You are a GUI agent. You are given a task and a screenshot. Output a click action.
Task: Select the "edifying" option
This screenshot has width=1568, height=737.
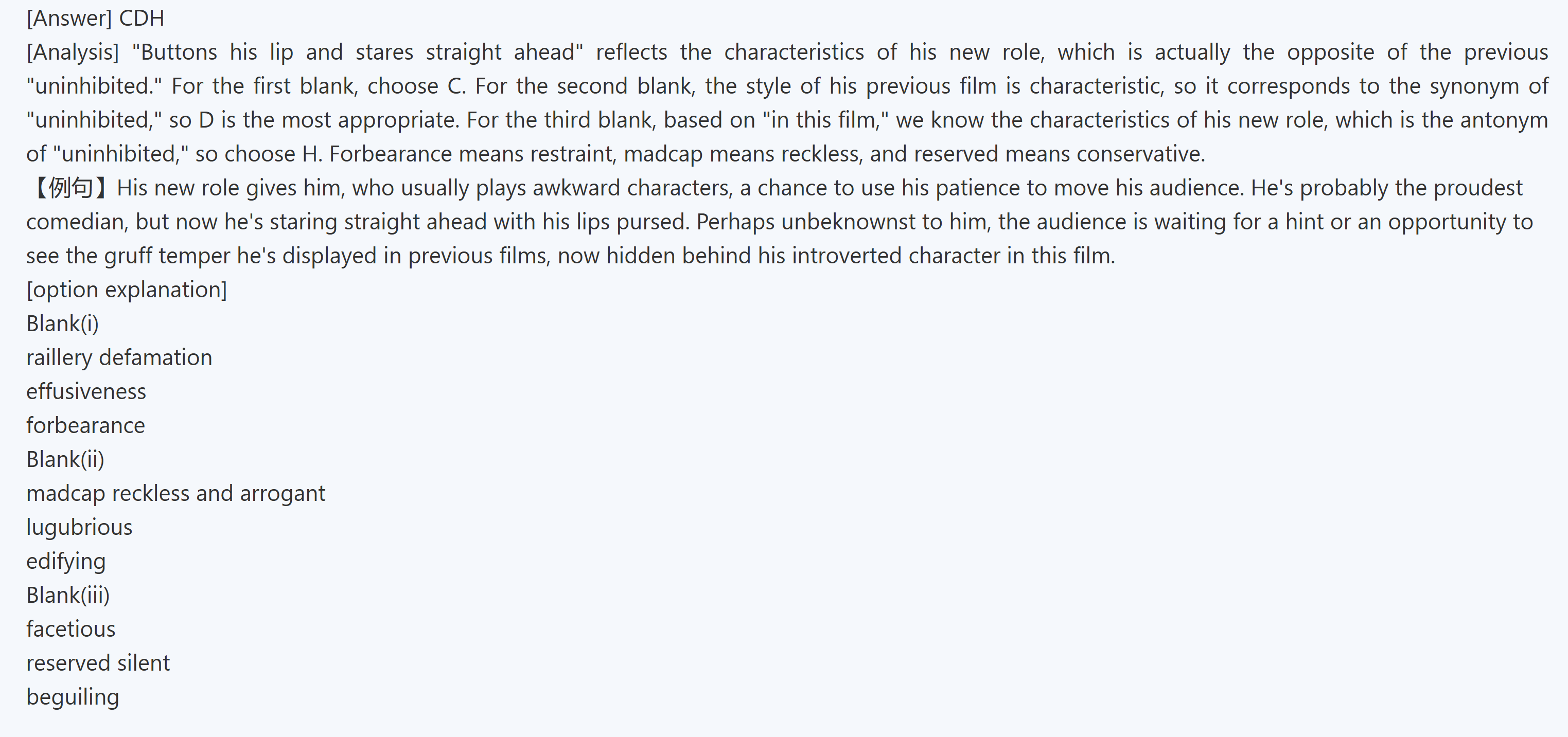[66, 561]
